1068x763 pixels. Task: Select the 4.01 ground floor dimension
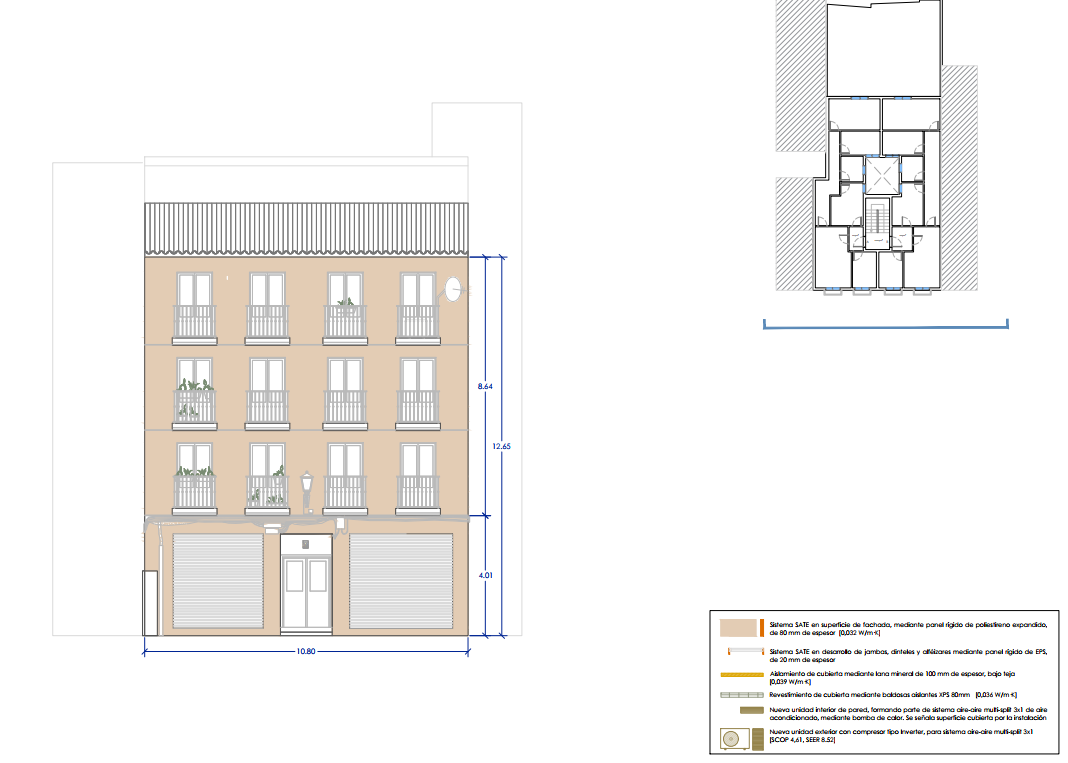pos(486,576)
